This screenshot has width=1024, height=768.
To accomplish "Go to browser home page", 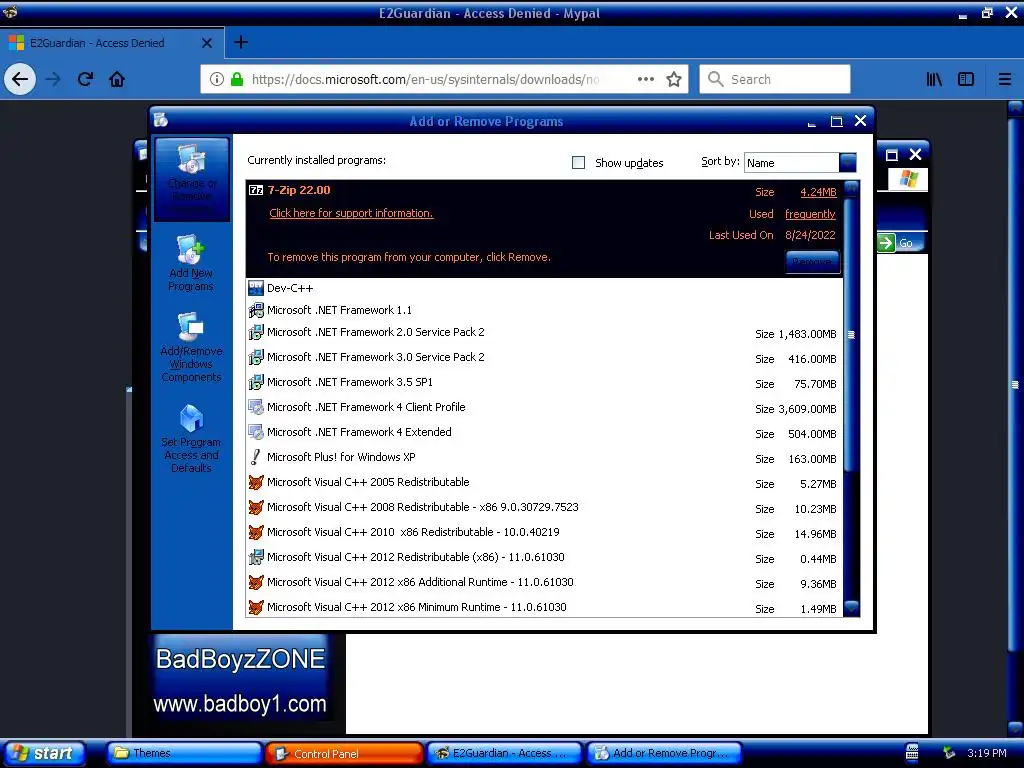I will click(117, 80).
